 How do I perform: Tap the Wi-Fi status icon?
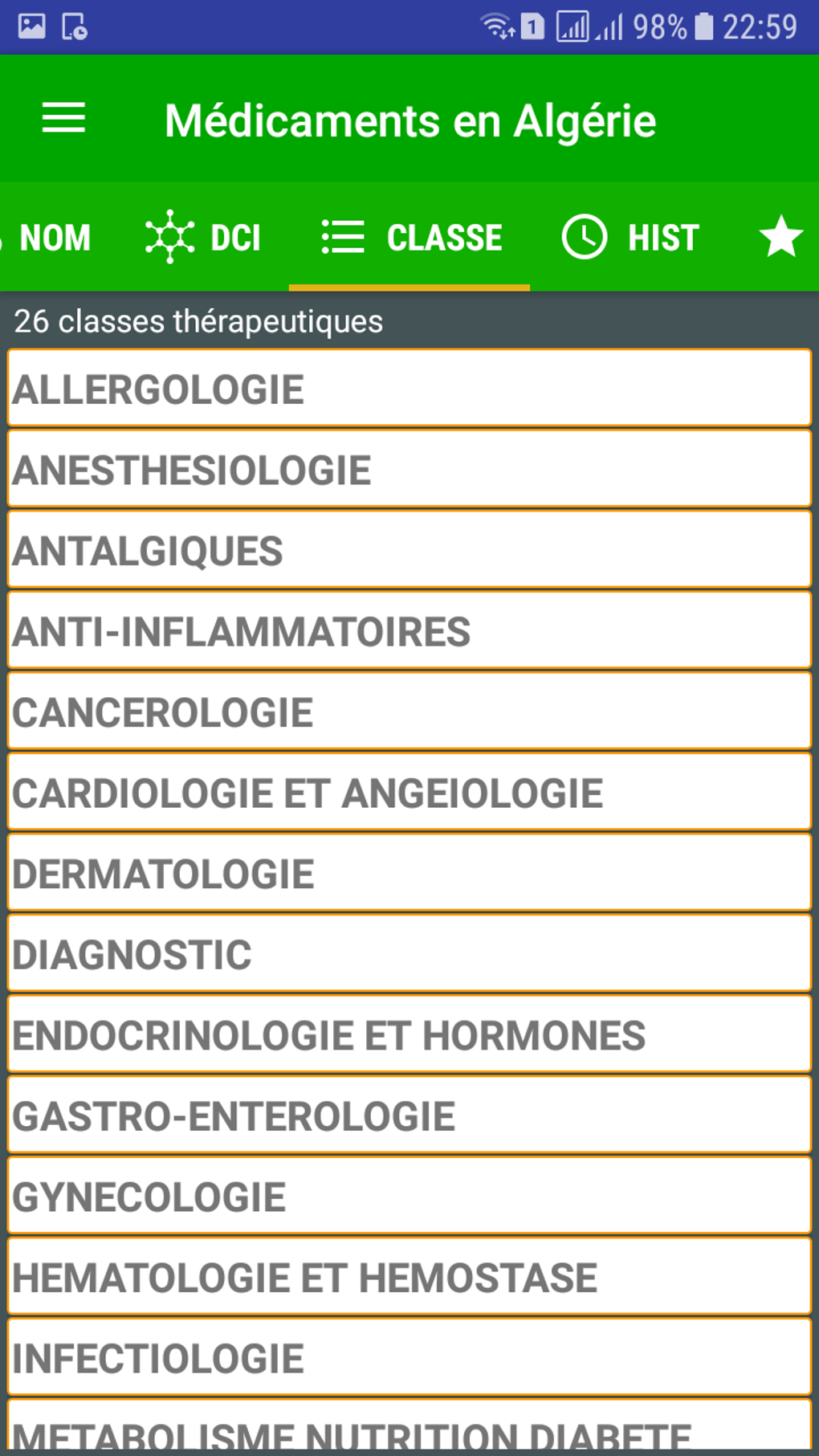[497, 27]
